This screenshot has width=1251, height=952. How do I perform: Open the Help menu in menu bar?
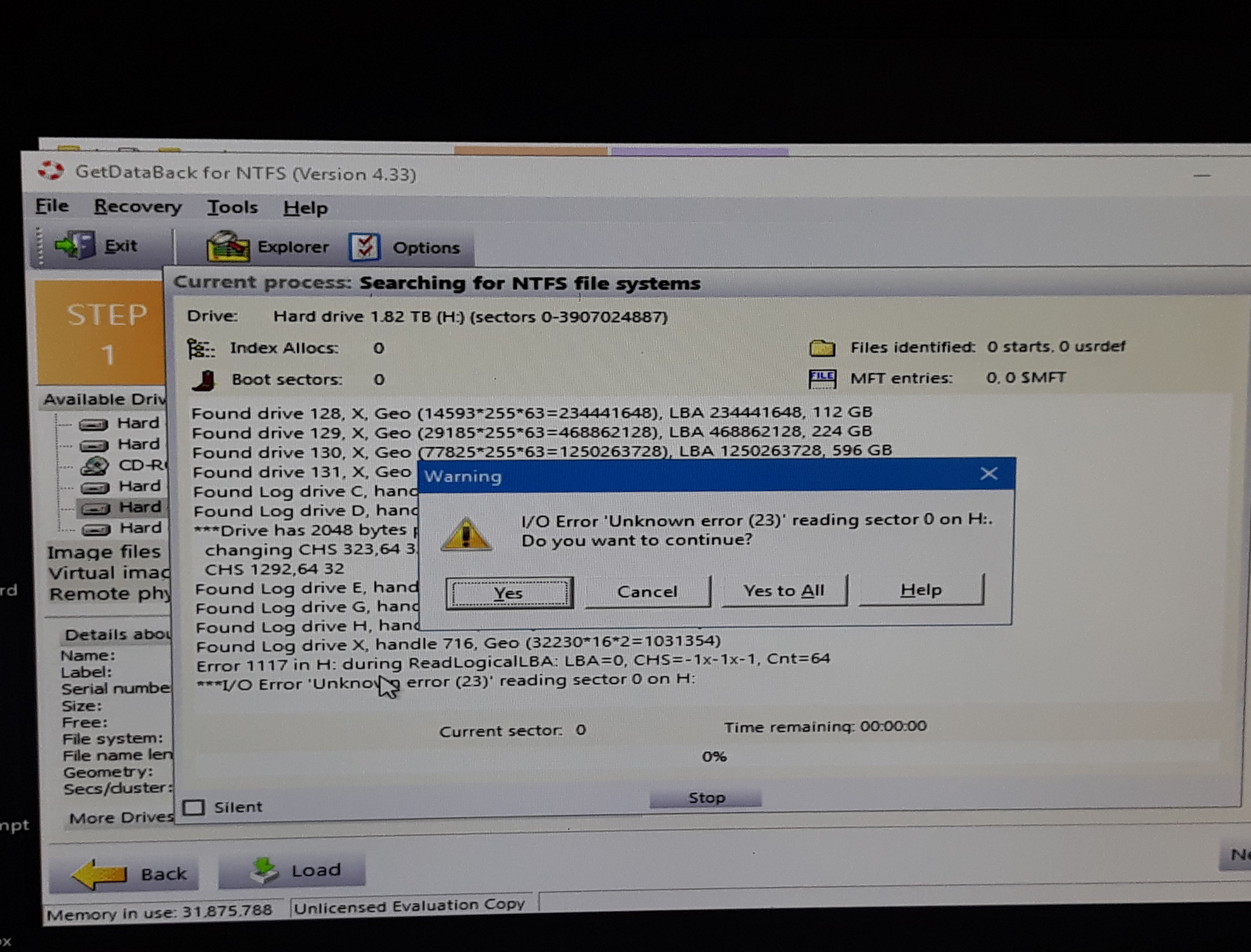305,208
